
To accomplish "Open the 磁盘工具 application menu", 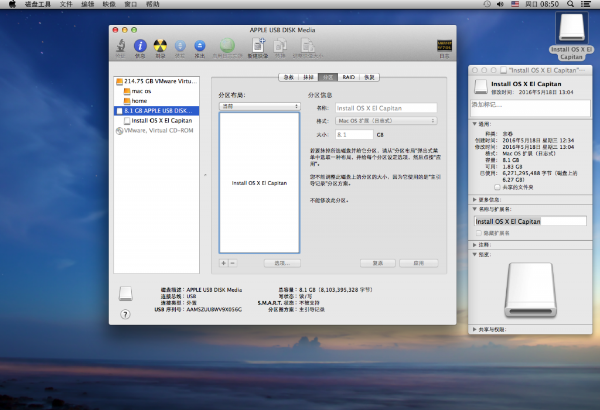I will 38,4.
